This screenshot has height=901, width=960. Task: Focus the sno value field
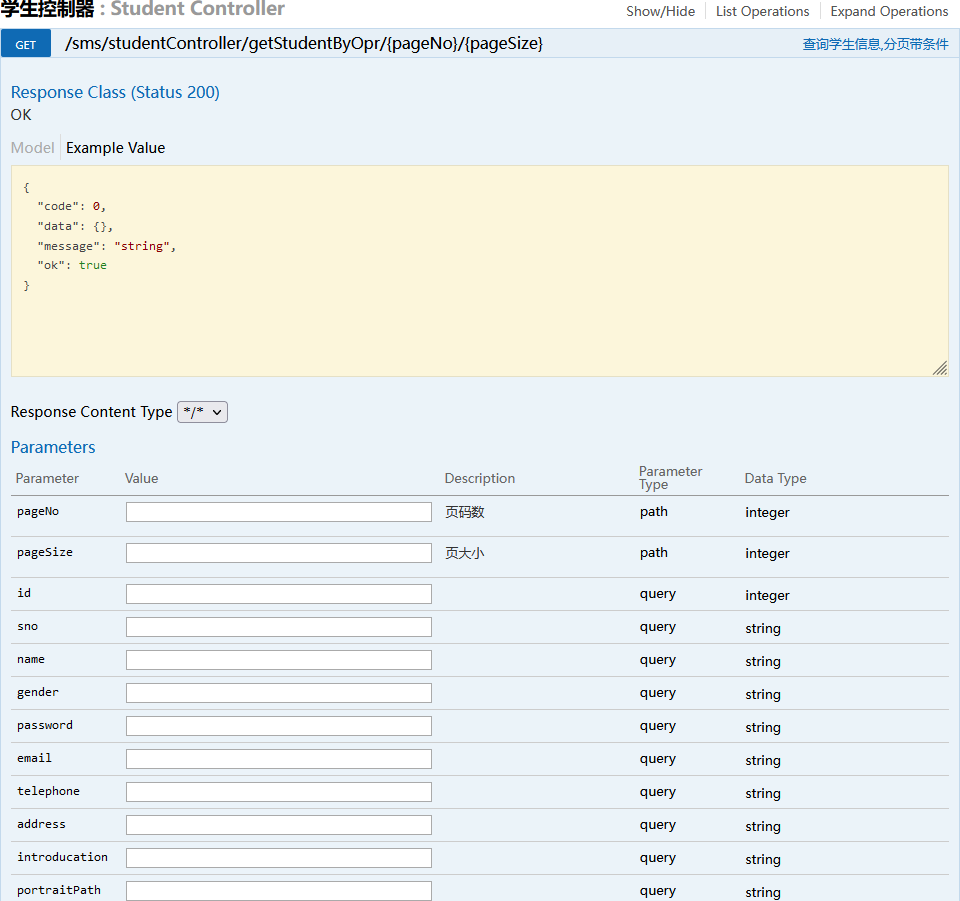tap(279, 627)
